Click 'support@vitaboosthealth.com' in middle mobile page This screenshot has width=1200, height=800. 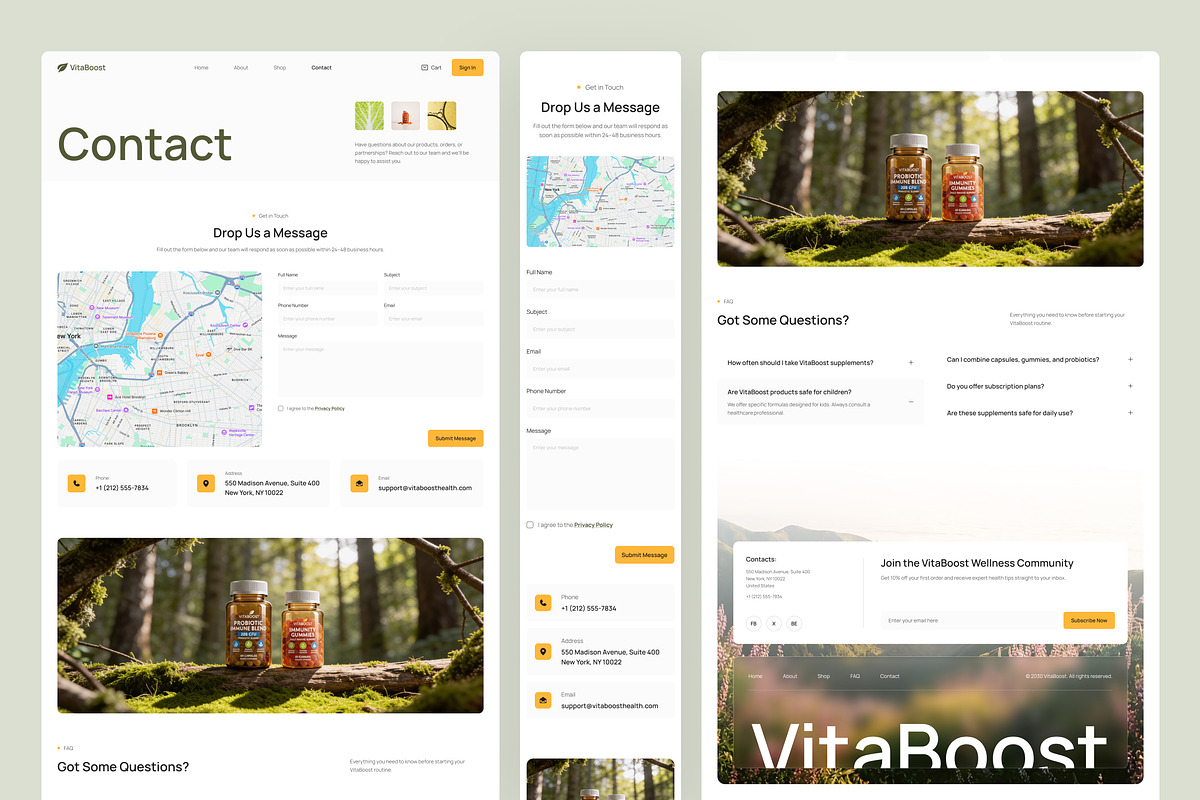tap(609, 705)
